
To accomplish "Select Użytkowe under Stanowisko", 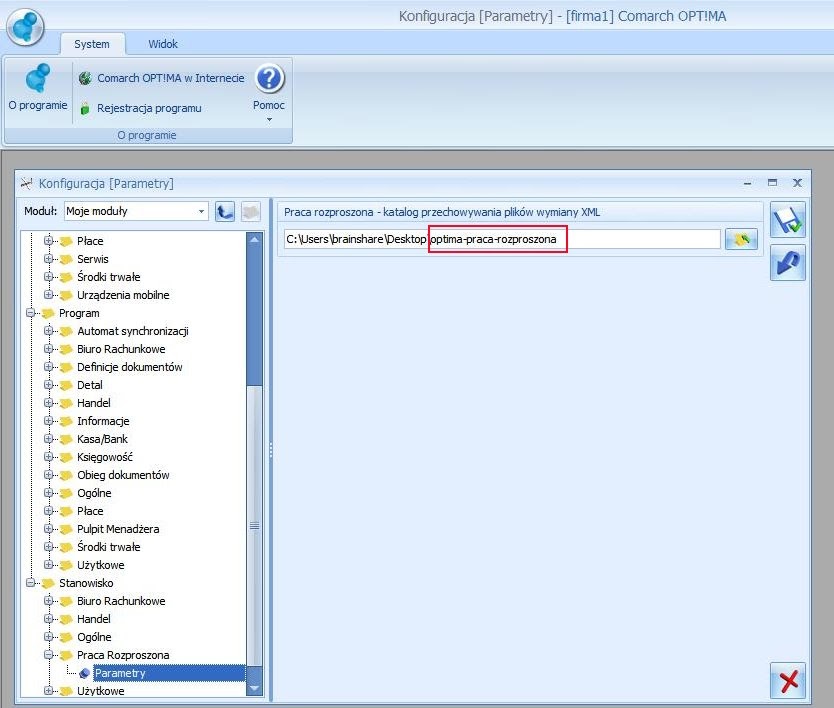I will coord(101,692).
